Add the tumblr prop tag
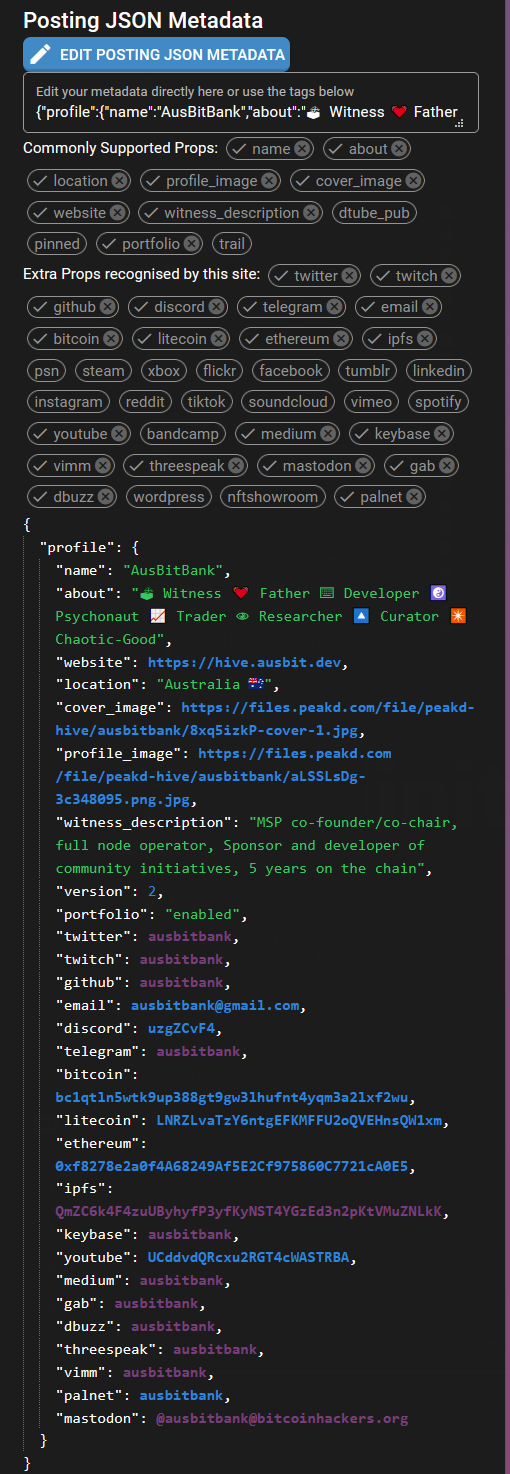510x1474 pixels. (x=368, y=371)
